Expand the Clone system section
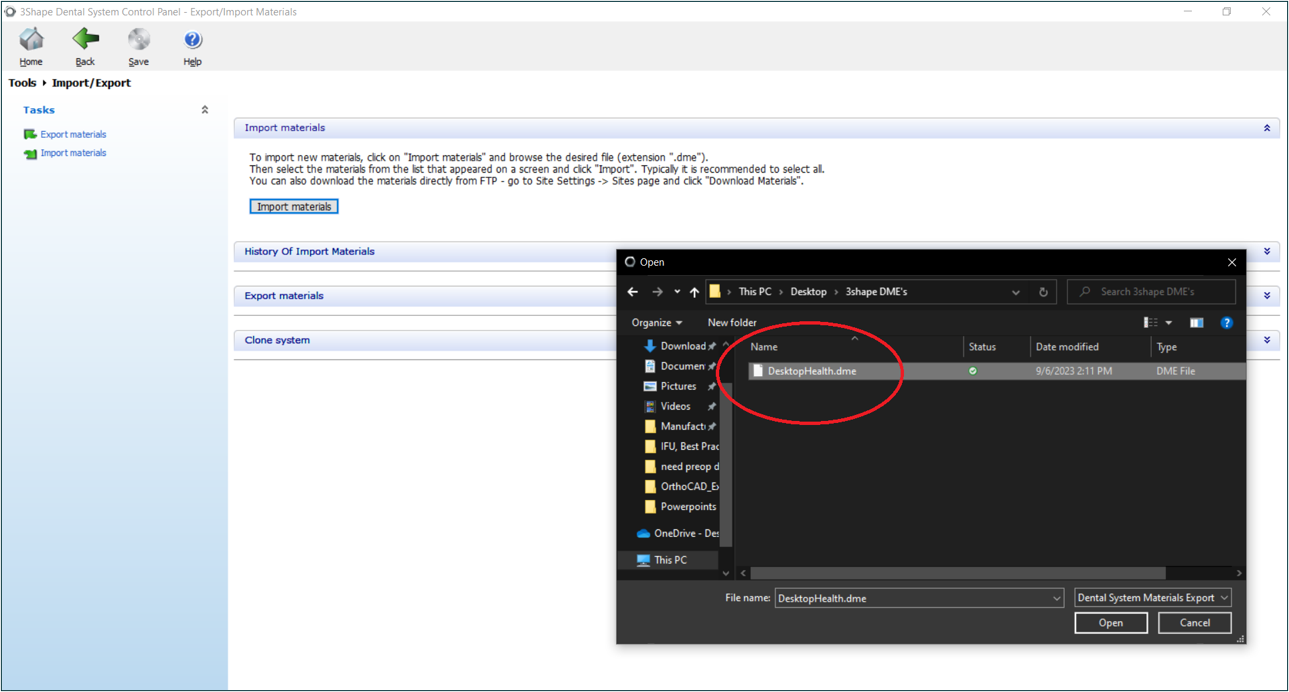 coord(1267,340)
